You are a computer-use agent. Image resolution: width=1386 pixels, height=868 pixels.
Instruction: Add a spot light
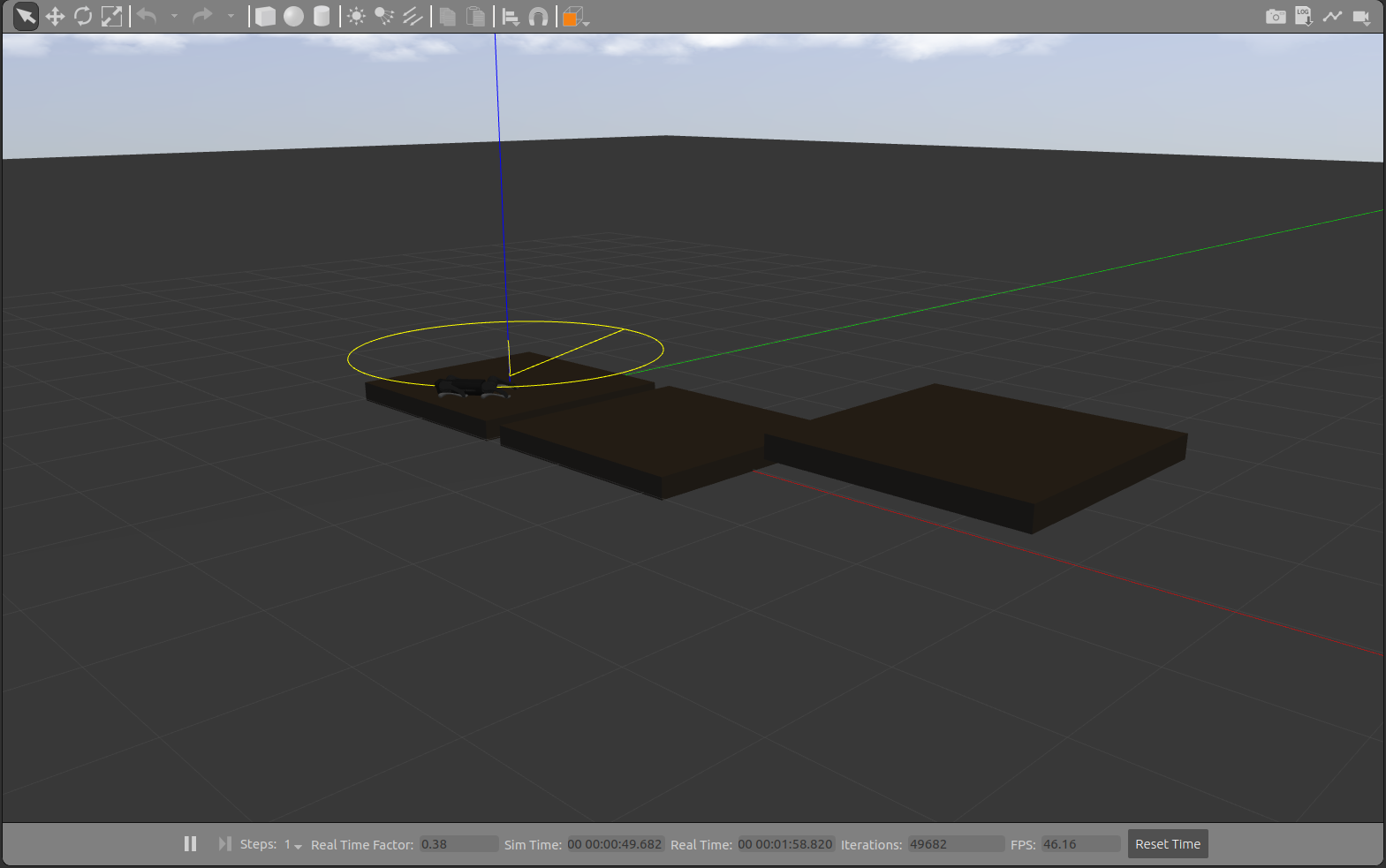(x=384, y=17)
